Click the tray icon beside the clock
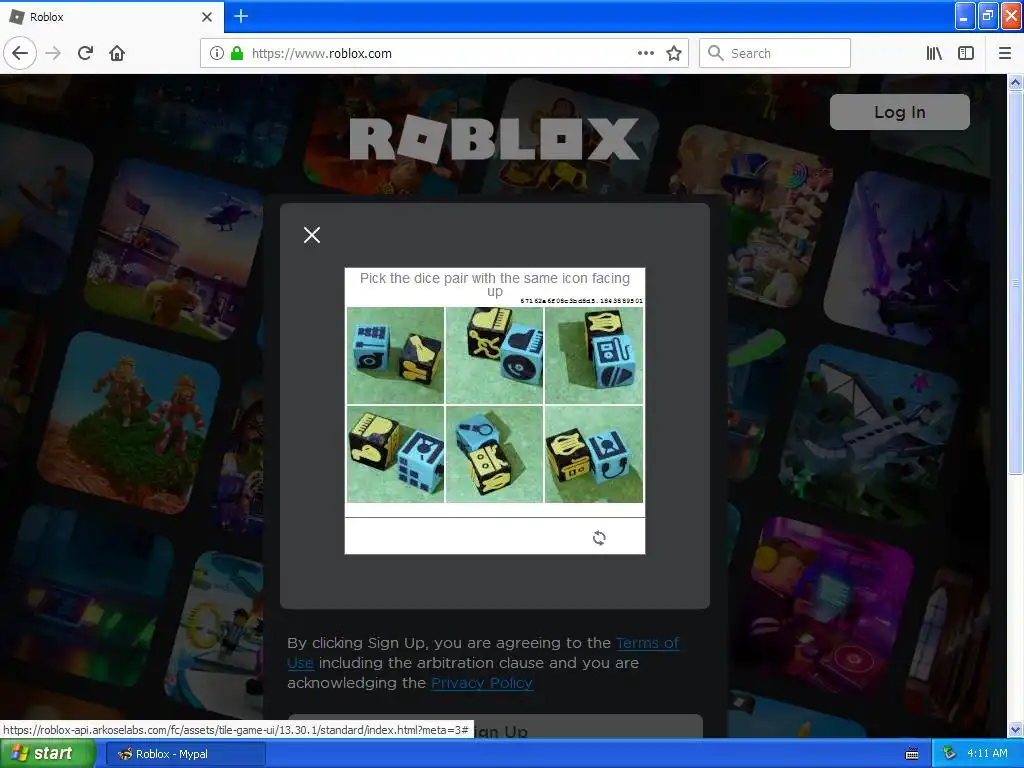Viewport: 1024px width, 768px height. 949,754
